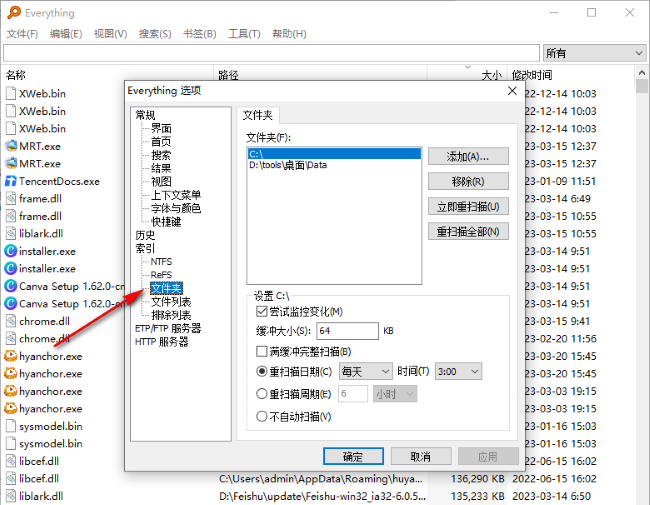Expand the 所有 filter dropdown
Viewport: 650px width, 505px height.
594,53
